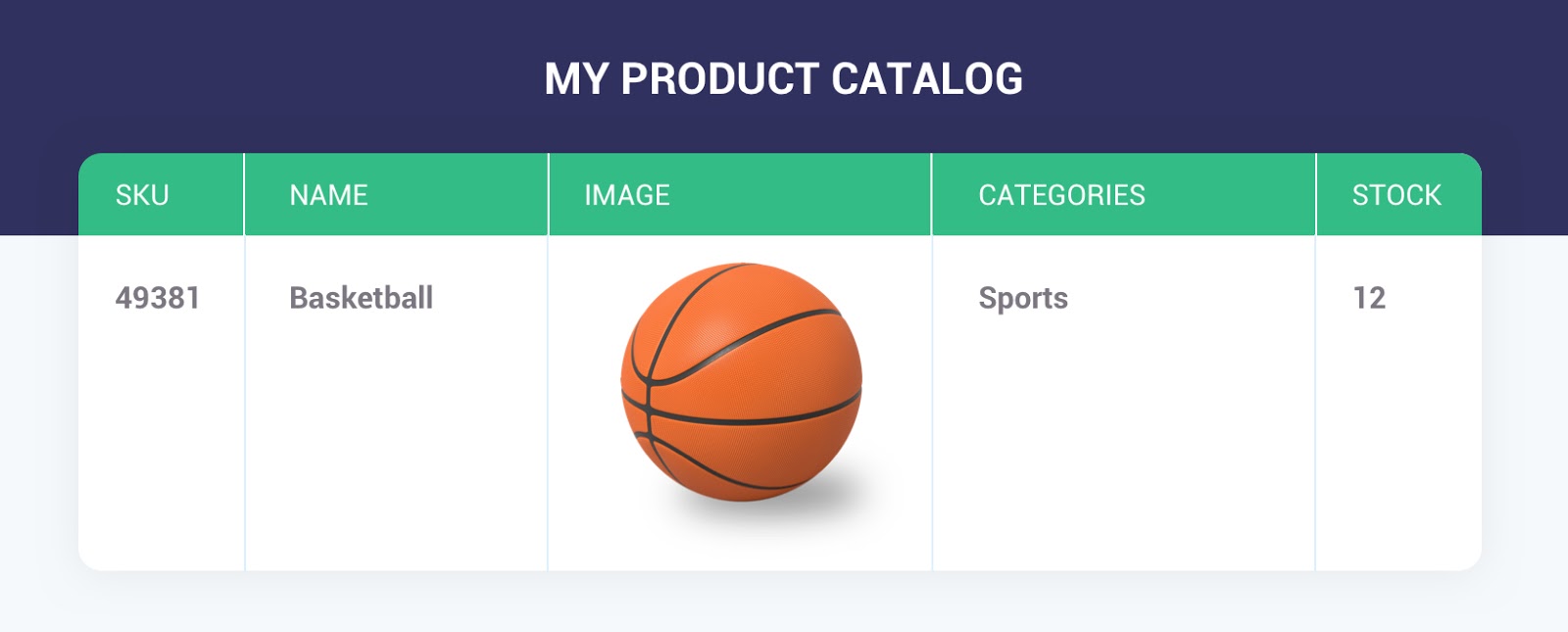Click the STOCK column header
1568x632 pixels.
[x=1396, y=194]
